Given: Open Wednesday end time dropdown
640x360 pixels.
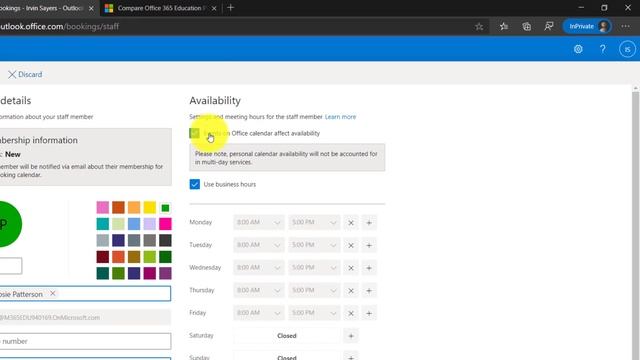Looking at the screenshot, I should pyautogui.click(x=314, y=268).
